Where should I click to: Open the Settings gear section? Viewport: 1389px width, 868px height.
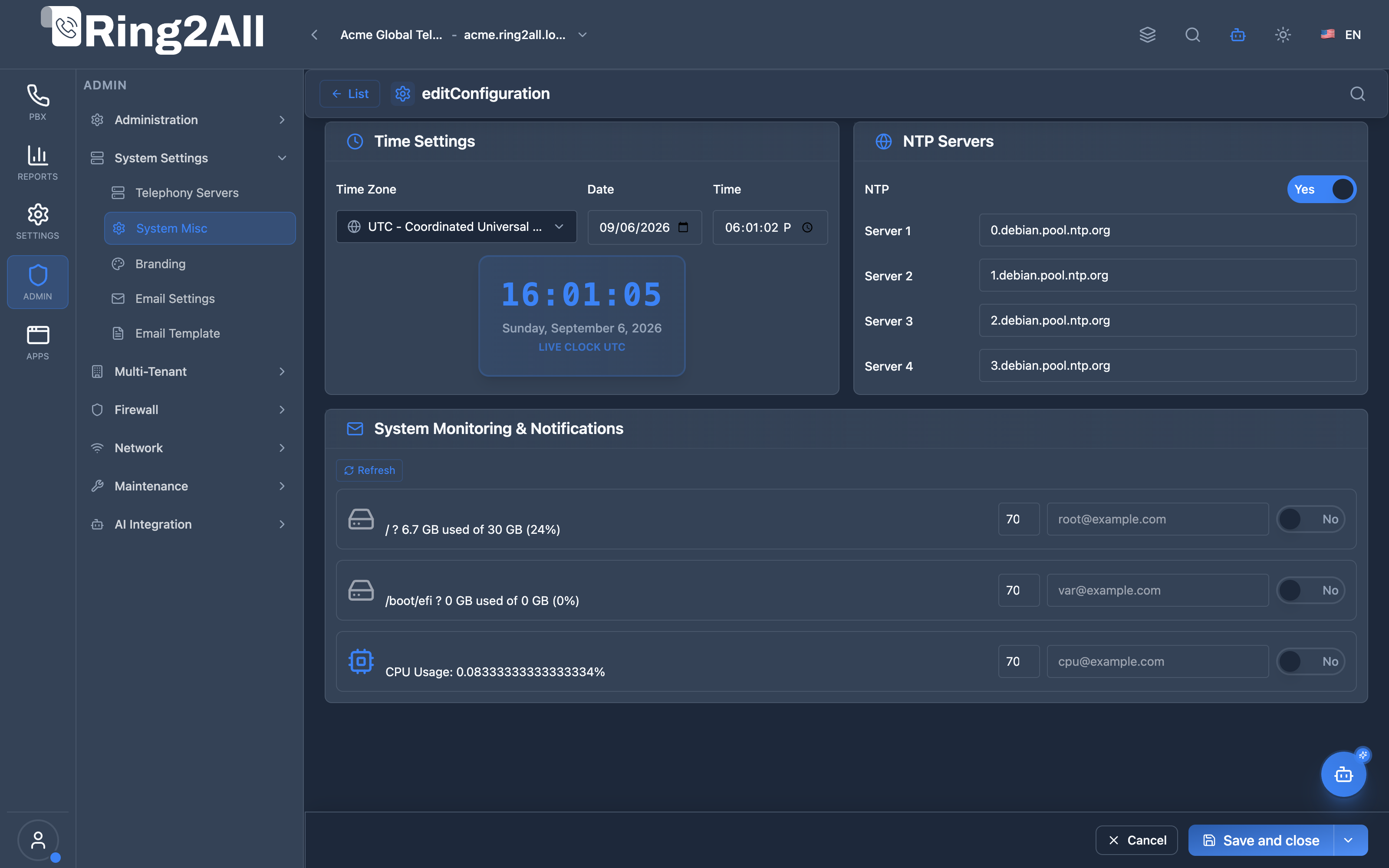pos(37,222)
